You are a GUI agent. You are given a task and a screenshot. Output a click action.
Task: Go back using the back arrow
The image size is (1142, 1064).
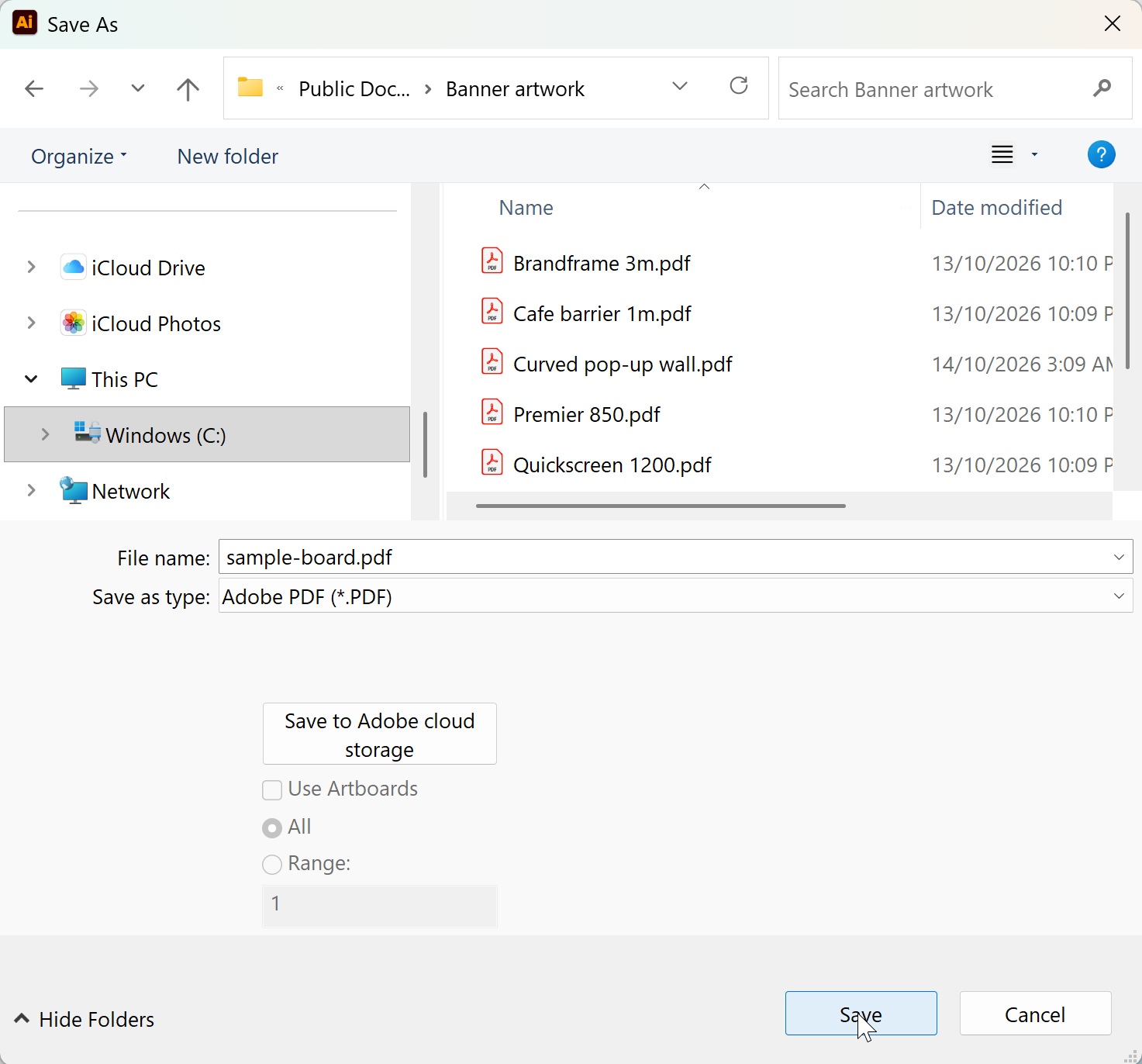coord(34,89)
